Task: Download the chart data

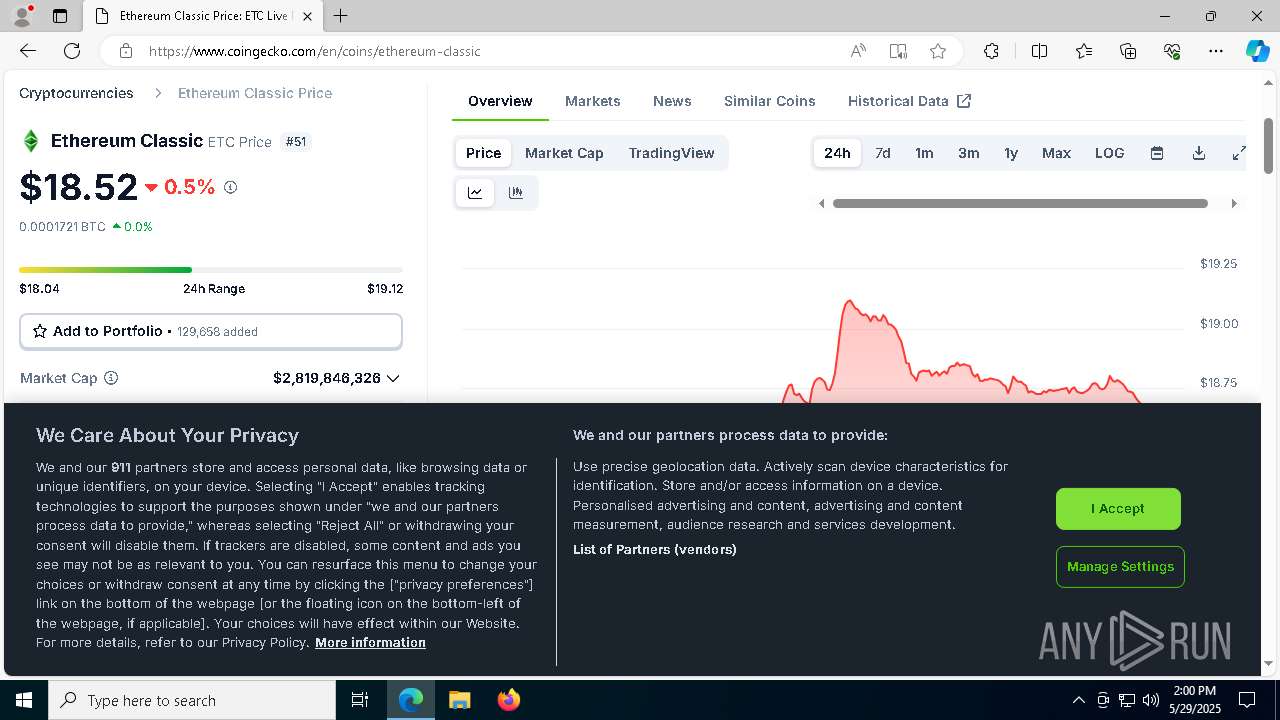Action: click(x=1198, y=153)
